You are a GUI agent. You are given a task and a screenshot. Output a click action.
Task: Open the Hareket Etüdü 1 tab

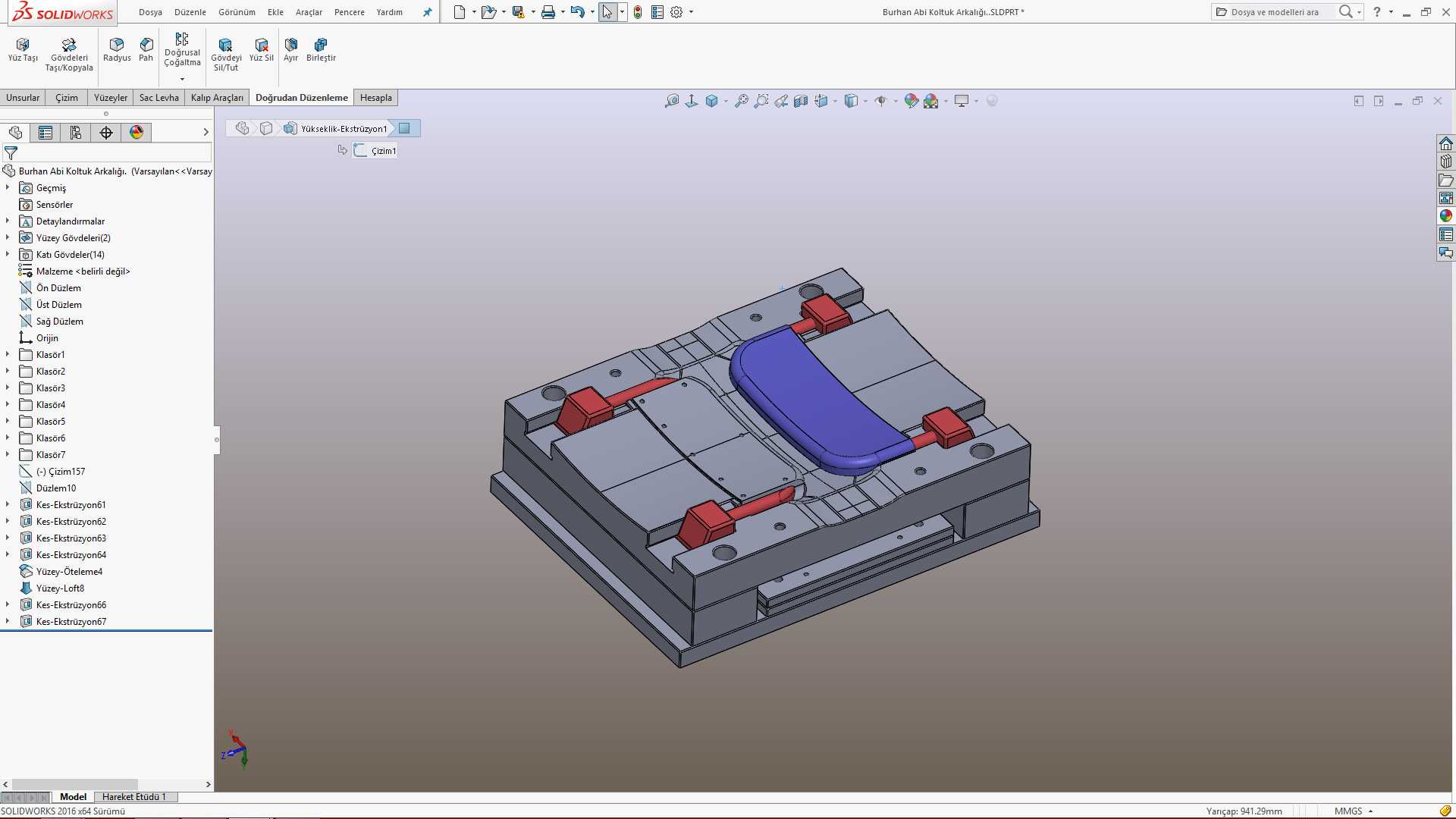click(133, 797)
